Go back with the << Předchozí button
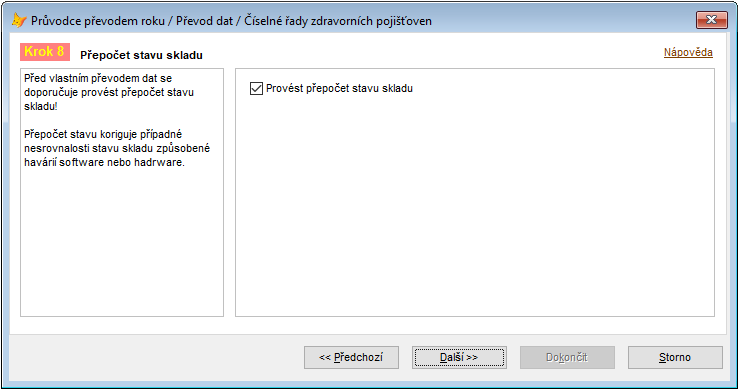The height and width of the screenshot is (389, 738). pos(351,357)
